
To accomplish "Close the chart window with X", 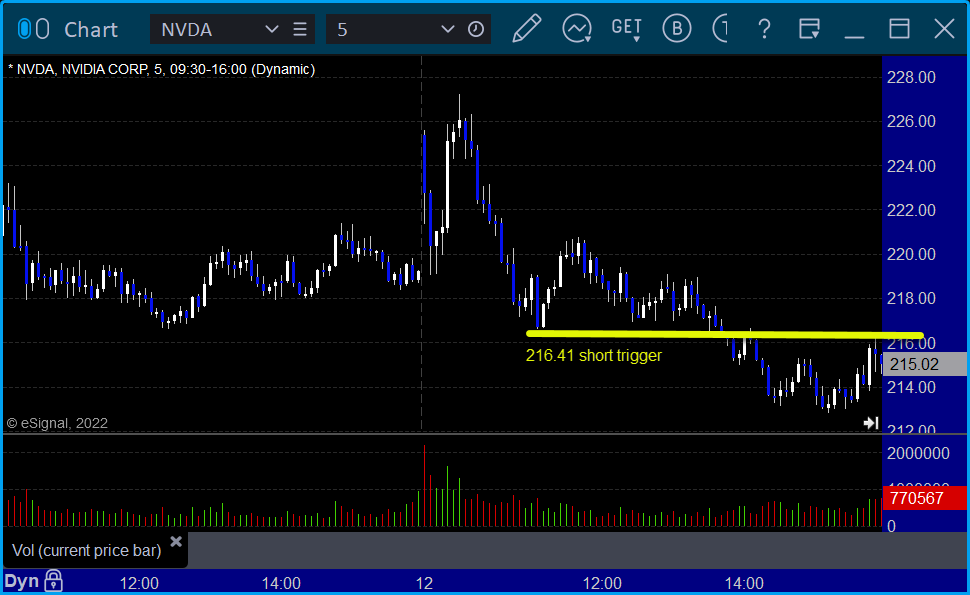I will coord(945,28).
